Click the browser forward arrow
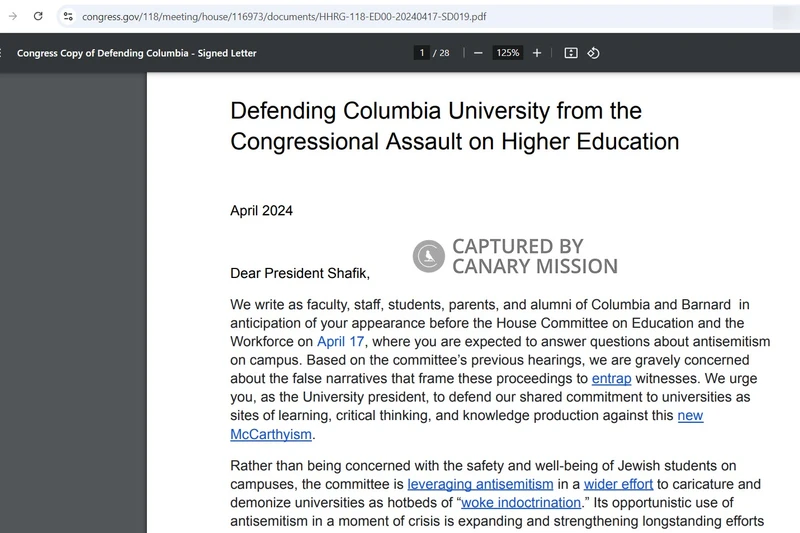The width and height of the screenshot is (800, 533). [x=13, y=16]
